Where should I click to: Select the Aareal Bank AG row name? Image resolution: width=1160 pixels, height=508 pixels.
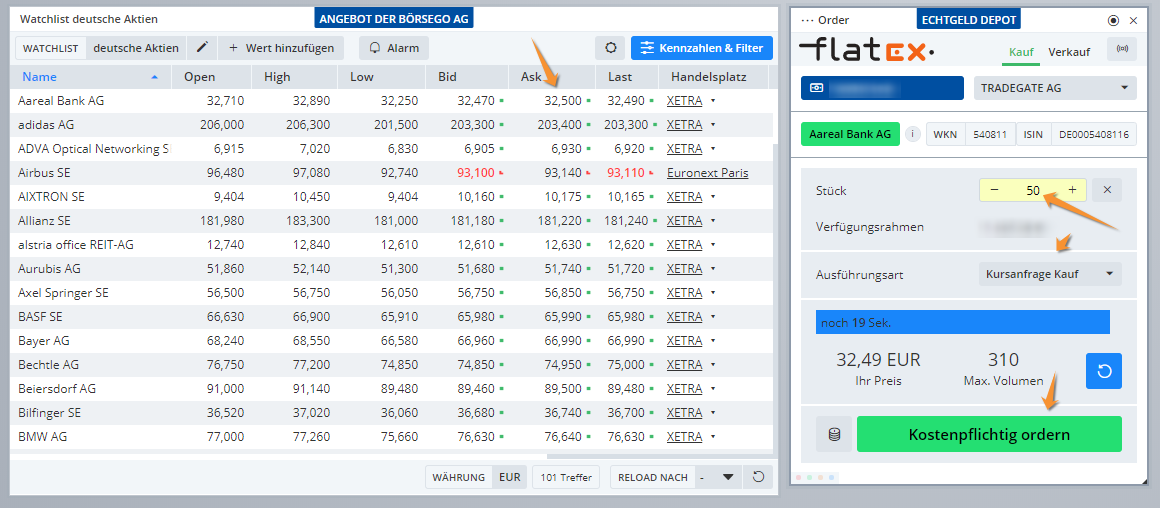tap(61, 101)
